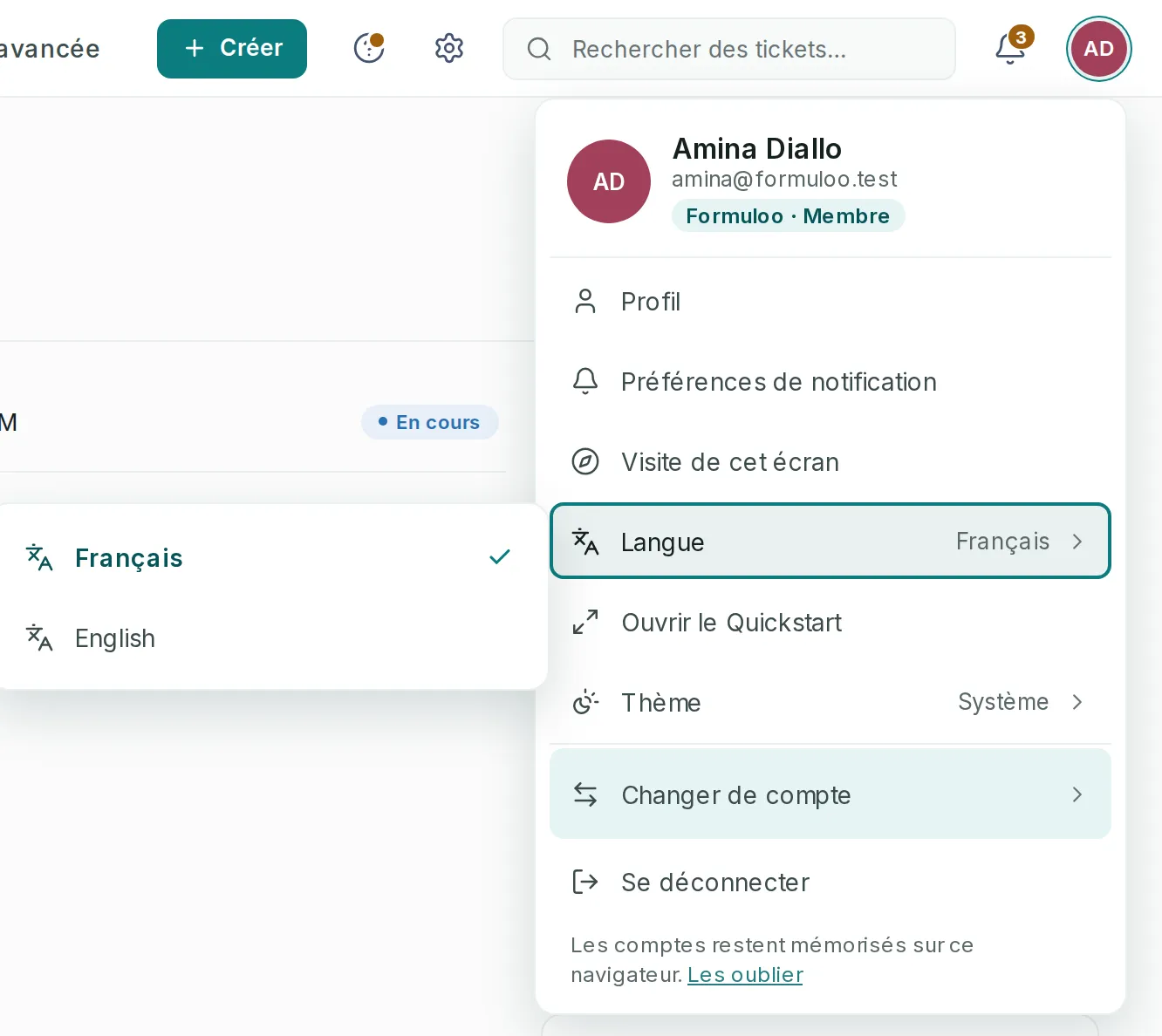Open the Profil menu entry
The height and width of the screenshot is (1036, 1162).
[830, 302]
